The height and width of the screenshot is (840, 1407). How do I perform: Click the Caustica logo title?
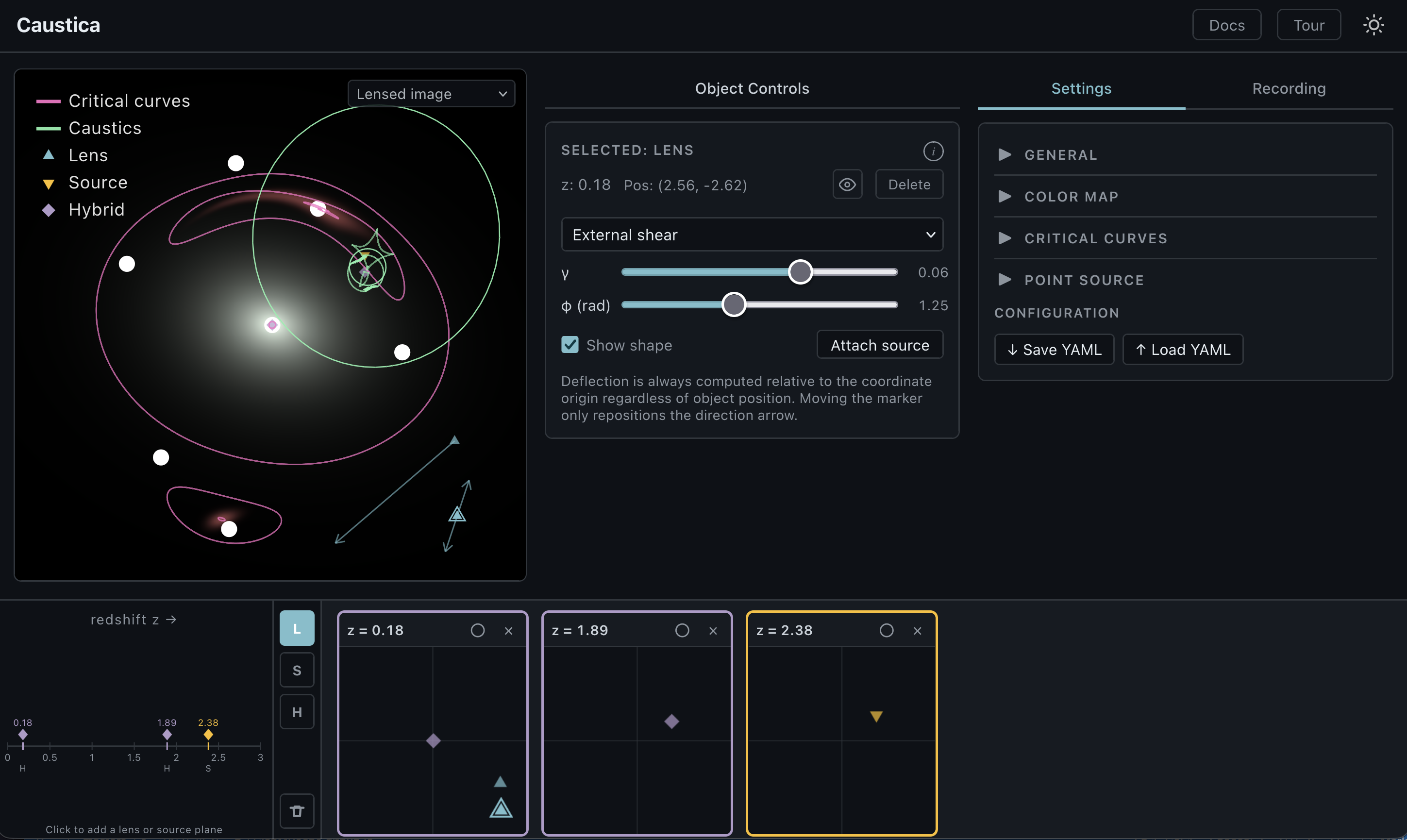tap(58, 25)
